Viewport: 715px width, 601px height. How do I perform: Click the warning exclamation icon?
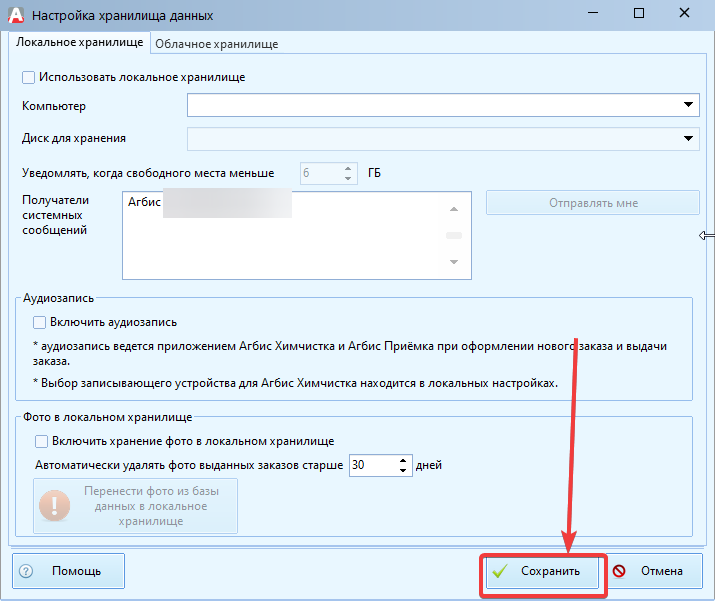(55, 506)
